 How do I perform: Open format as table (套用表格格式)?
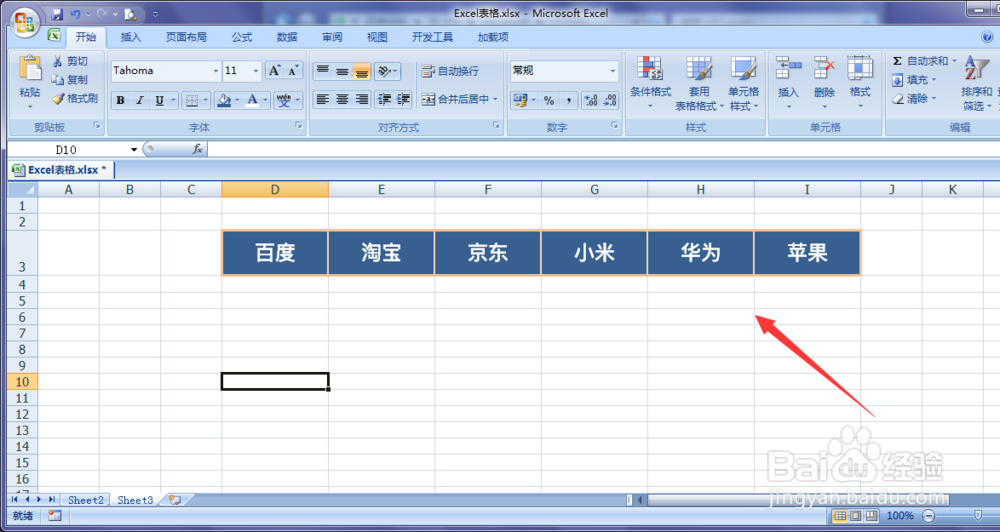point(699,83)
